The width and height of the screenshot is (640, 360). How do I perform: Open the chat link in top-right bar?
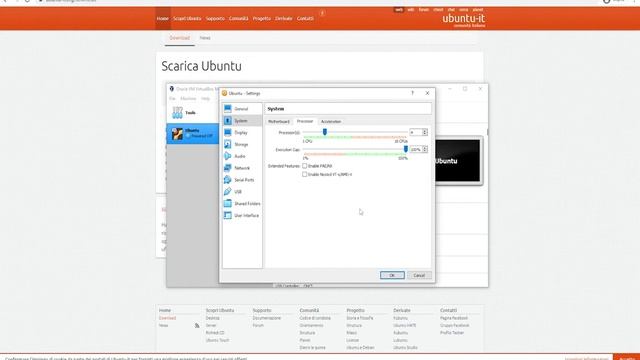point(451,9)
